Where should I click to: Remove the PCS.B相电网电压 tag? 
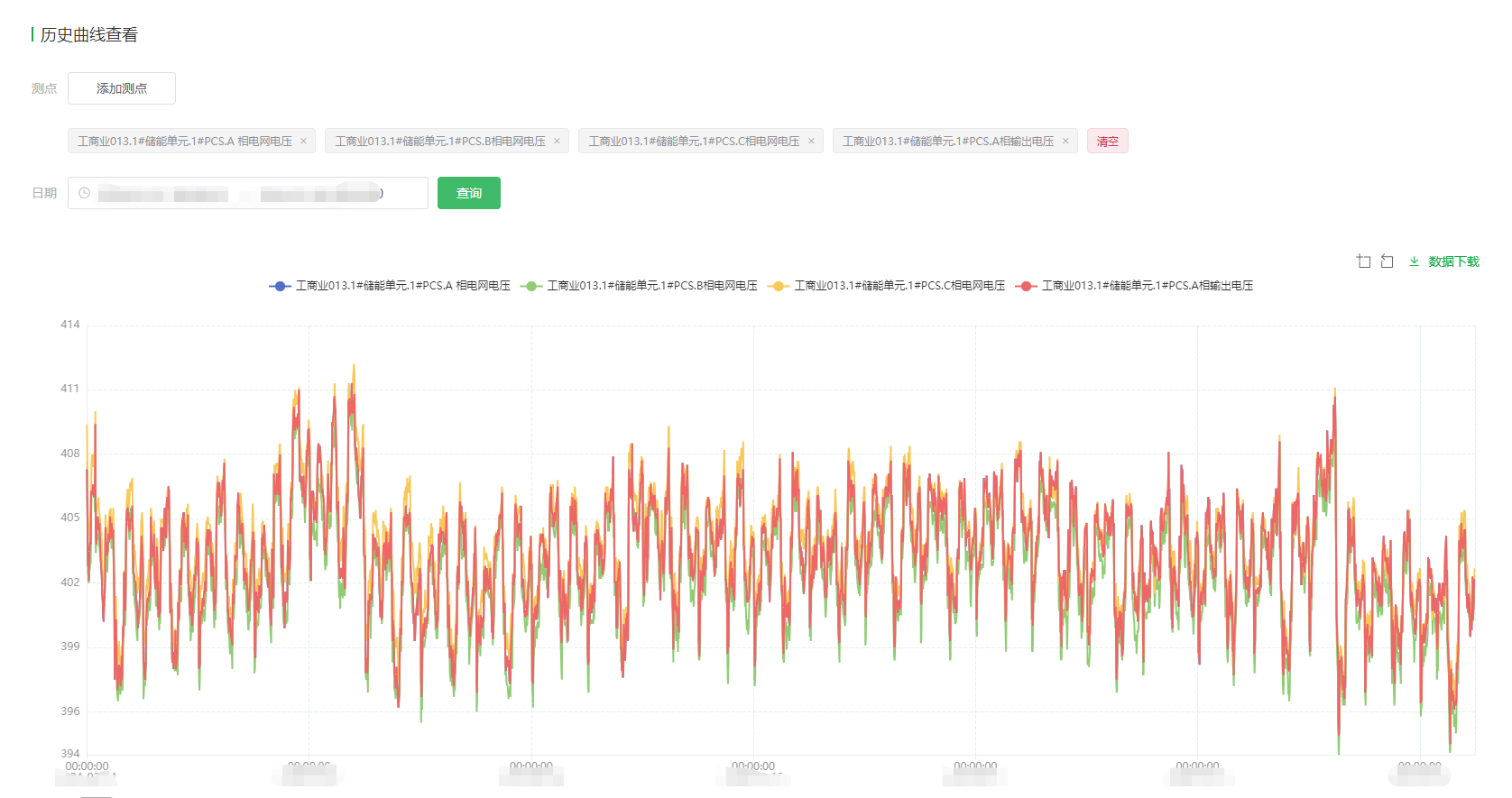click(x=557, y=142)
